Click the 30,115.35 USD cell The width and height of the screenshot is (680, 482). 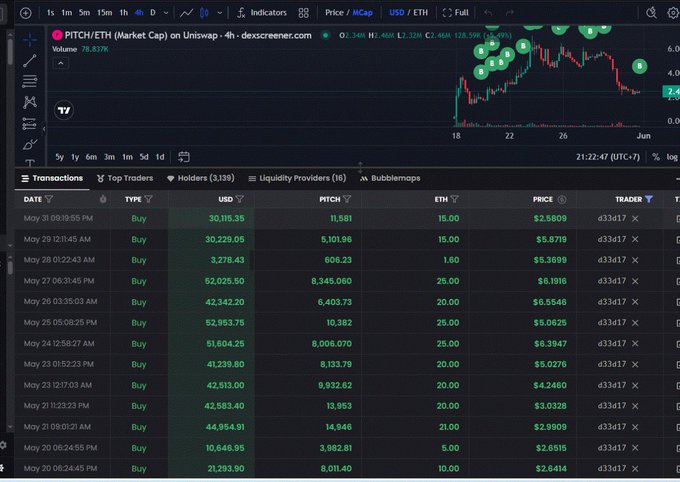coord(226,219)
